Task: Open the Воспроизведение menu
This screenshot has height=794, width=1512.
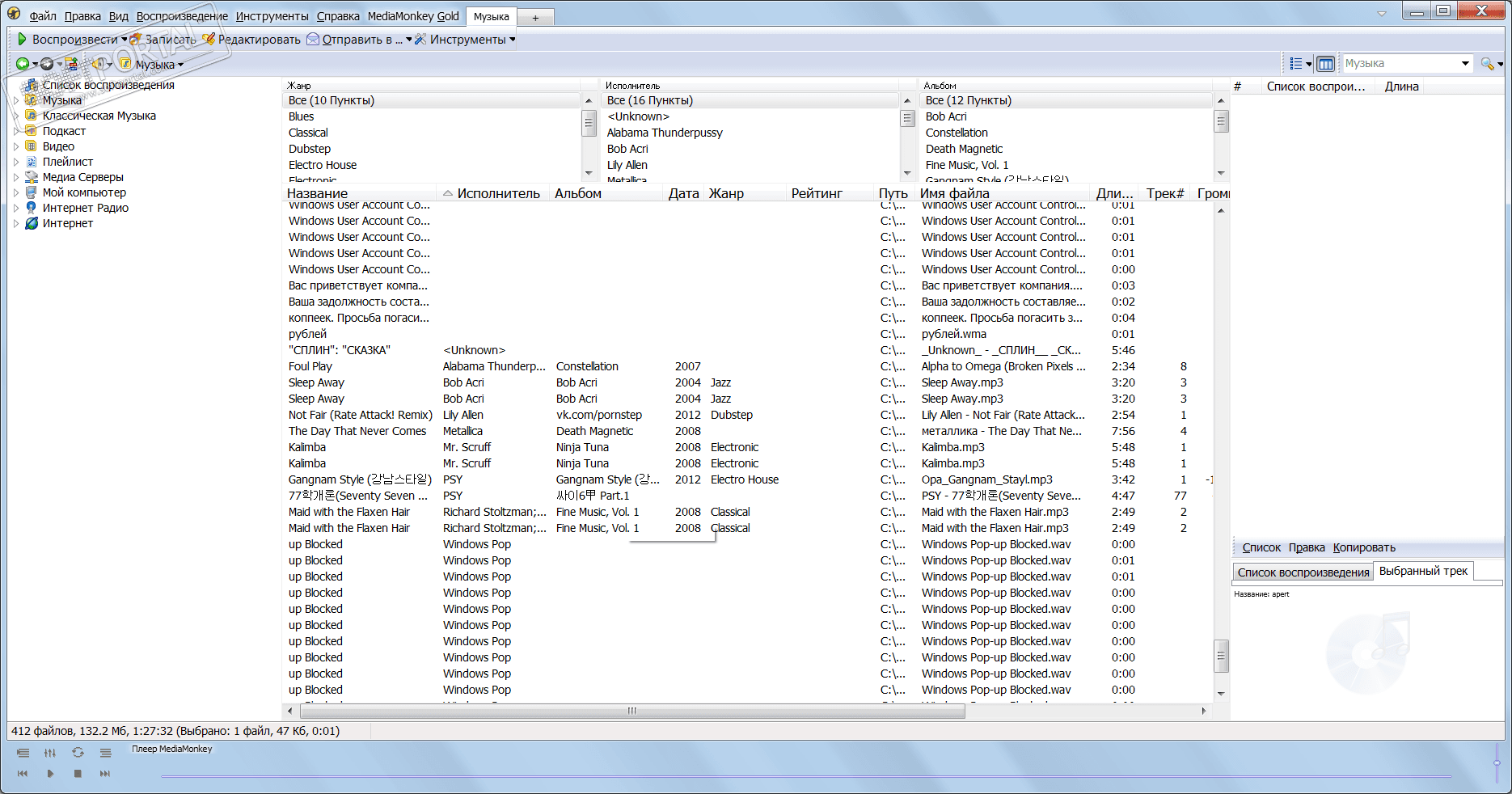Action: coord(182,16)
